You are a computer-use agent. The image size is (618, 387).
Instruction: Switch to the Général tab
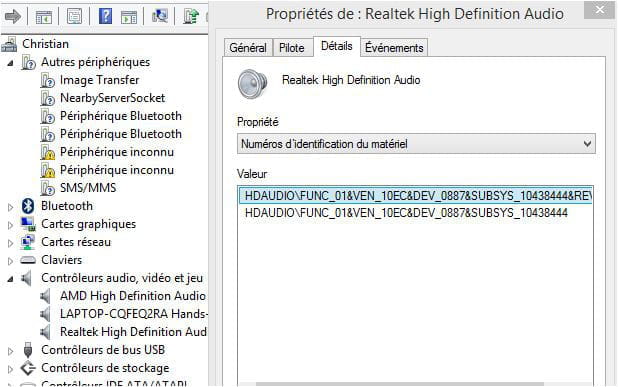pos(248,48)
